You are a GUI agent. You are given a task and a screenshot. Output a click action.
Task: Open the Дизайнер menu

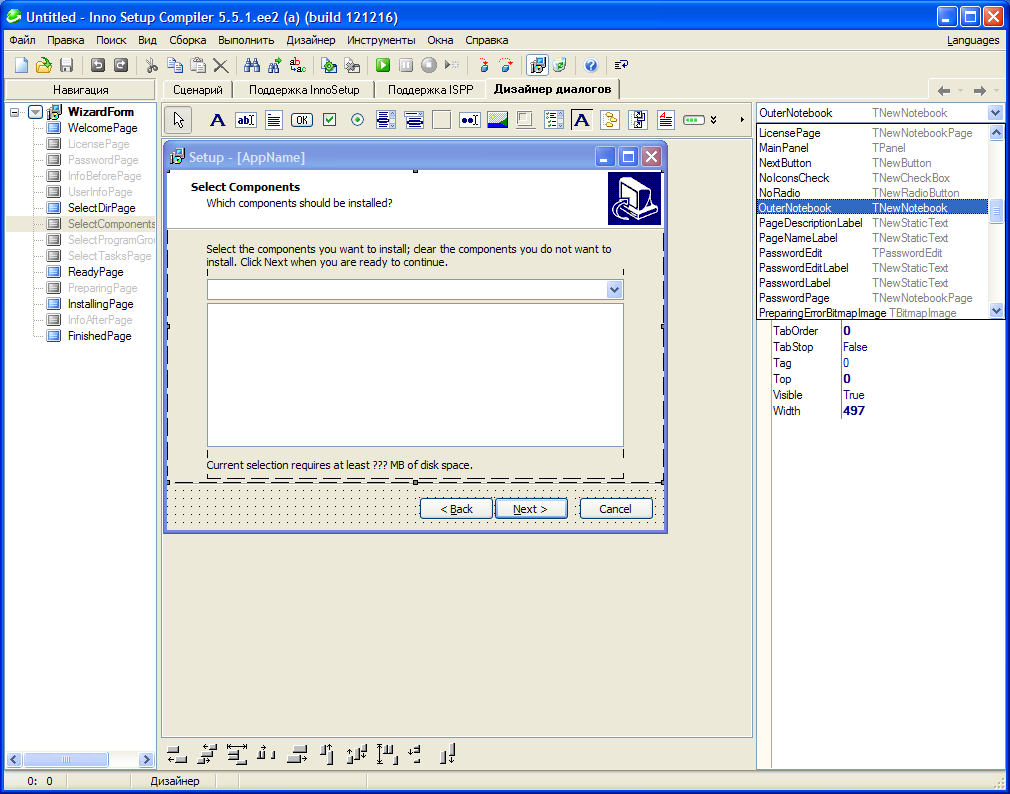[x=310, y=40]
